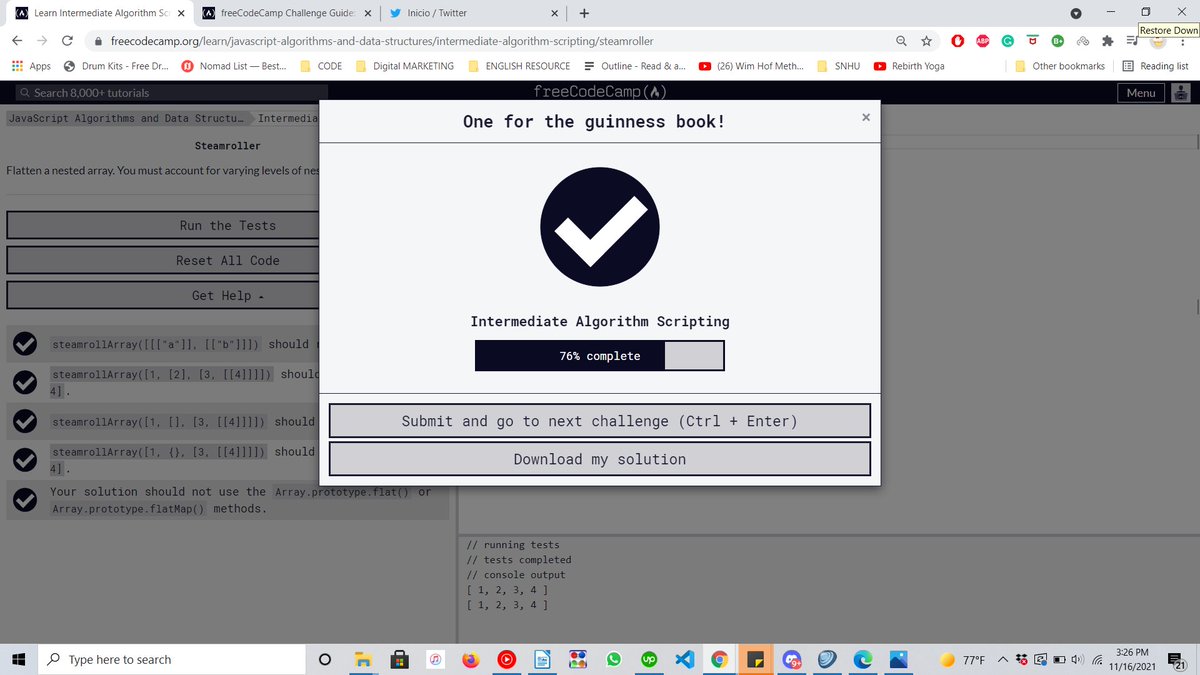The height and width of the screenshot is (675, 1200).
Task: Open the CODE bookmarks folder
Action: 321,66
